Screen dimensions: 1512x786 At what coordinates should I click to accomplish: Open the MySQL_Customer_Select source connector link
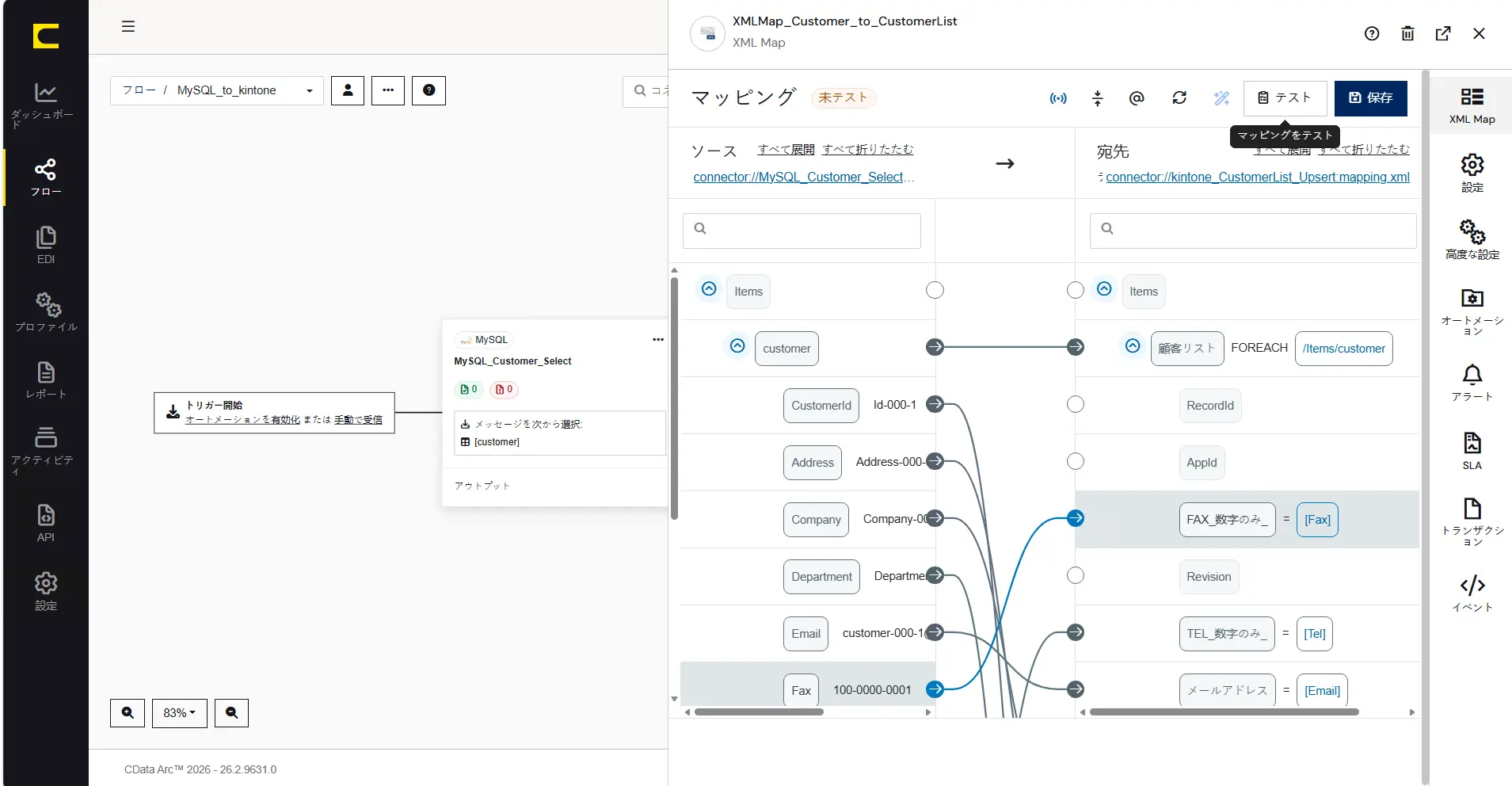[803, 177]
